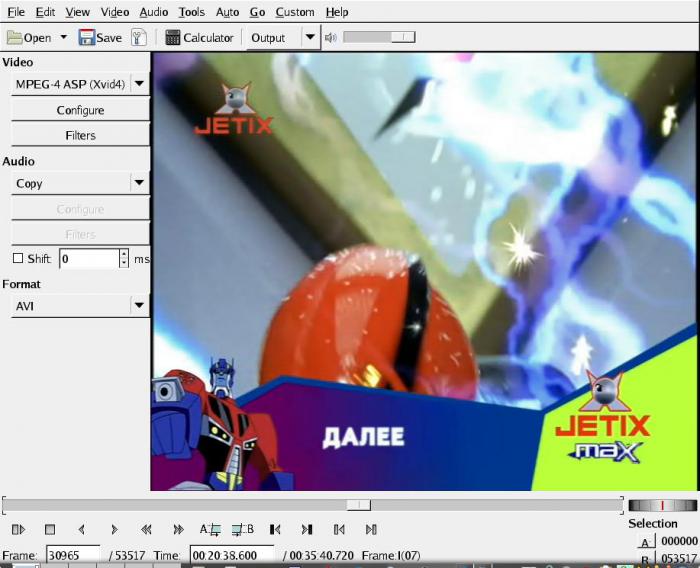
Task: Go to previous black frame
Action: (x=275, y=530)
